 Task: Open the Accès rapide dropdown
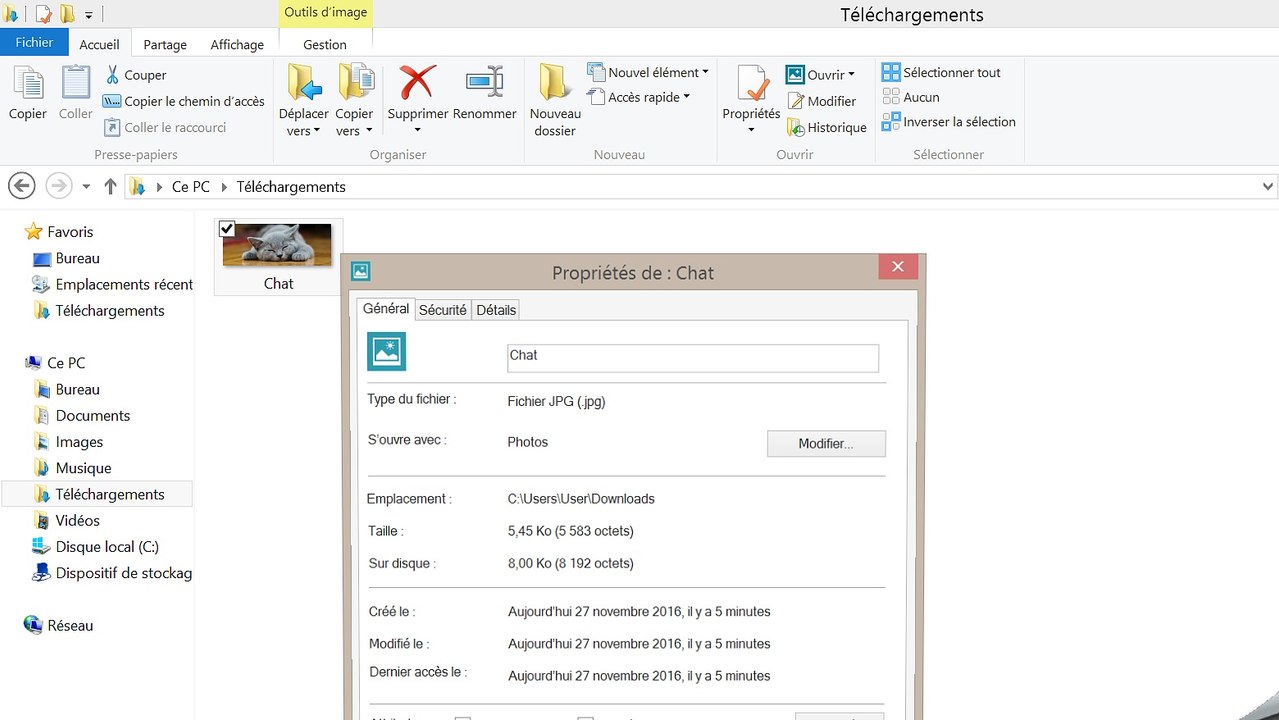point(640,97)
